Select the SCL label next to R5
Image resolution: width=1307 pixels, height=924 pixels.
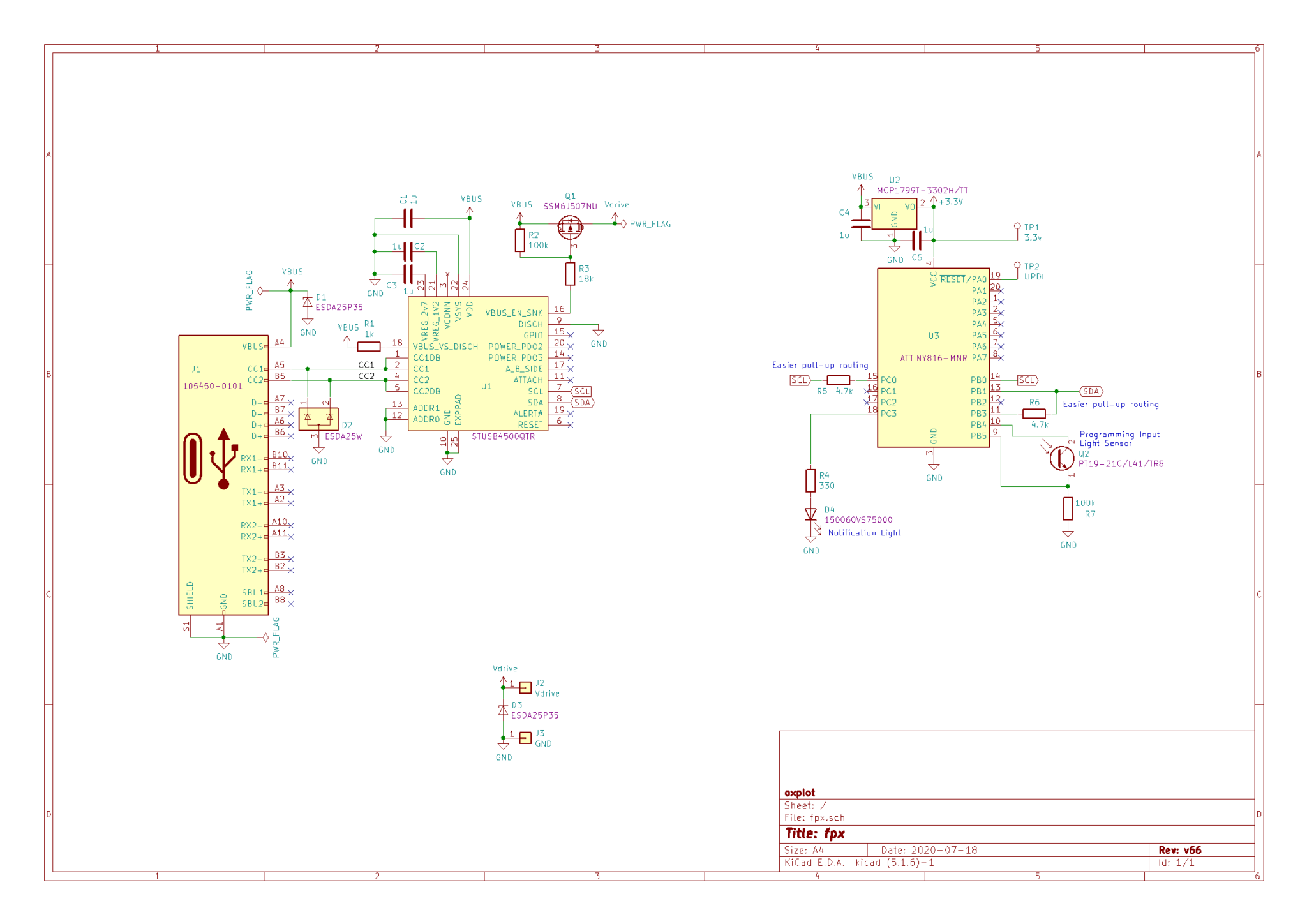click(x=800, y=380)
